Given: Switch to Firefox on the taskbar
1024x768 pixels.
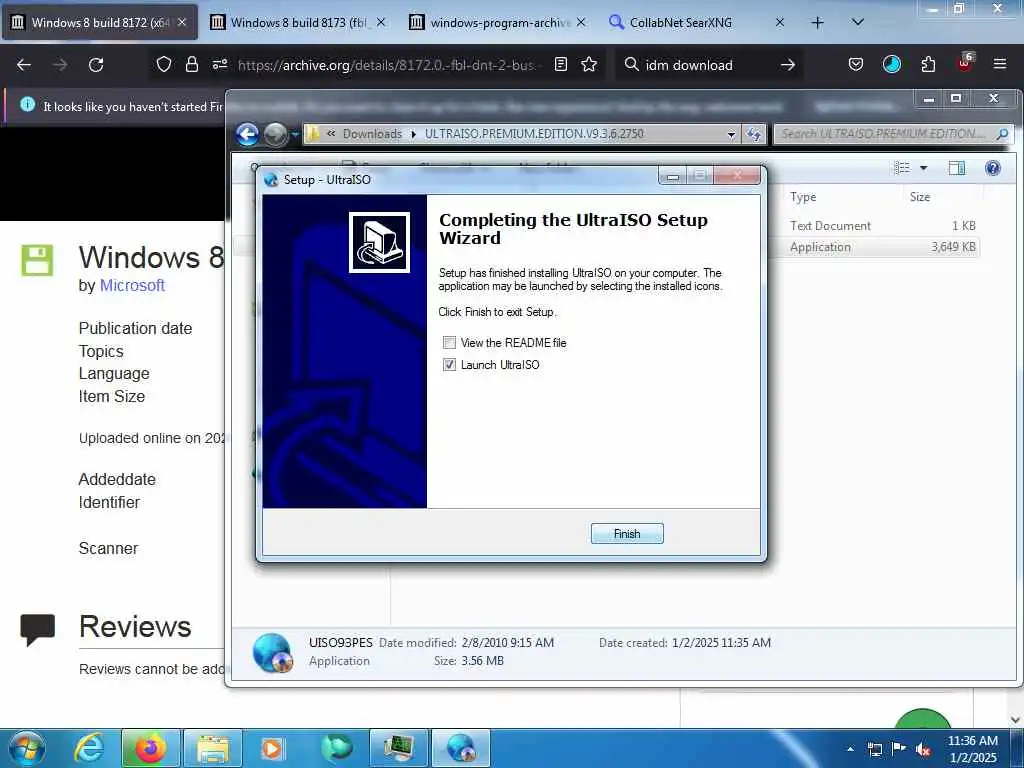Looking at the screenshot, I should coord(150,748).
